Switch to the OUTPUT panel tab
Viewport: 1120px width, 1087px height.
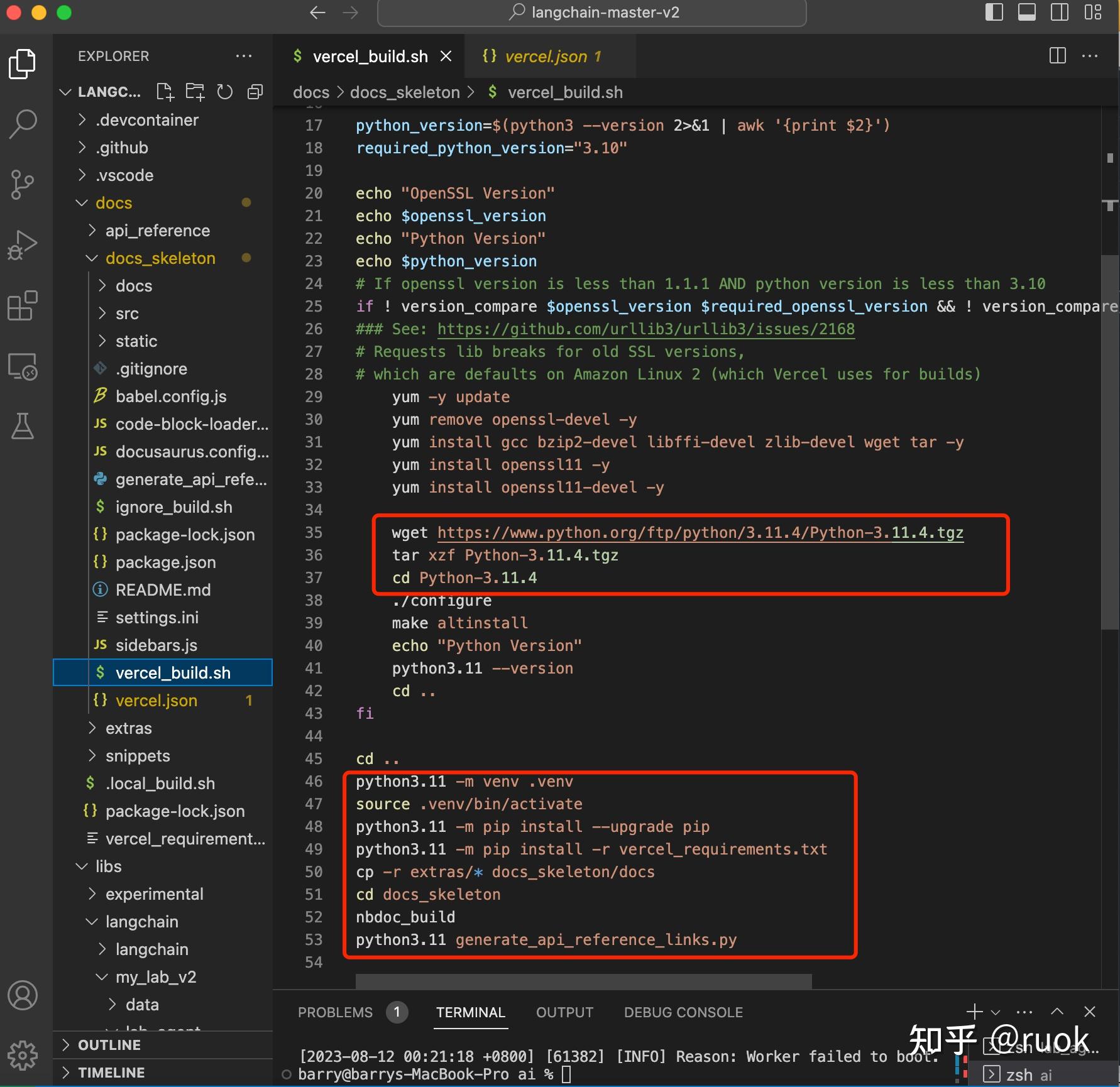tap(564, 1012)
